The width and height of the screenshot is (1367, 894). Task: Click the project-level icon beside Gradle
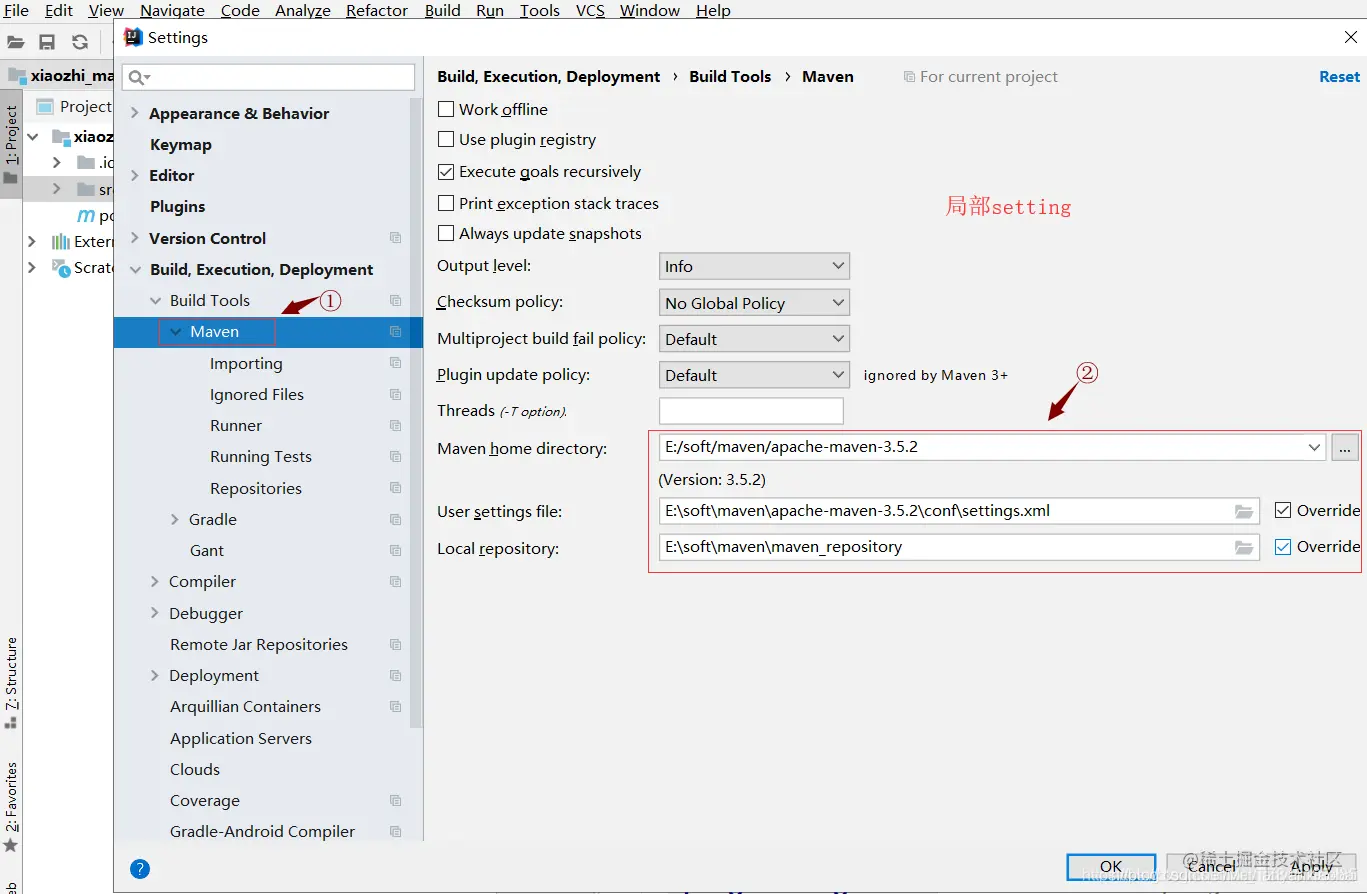point(395,519)
